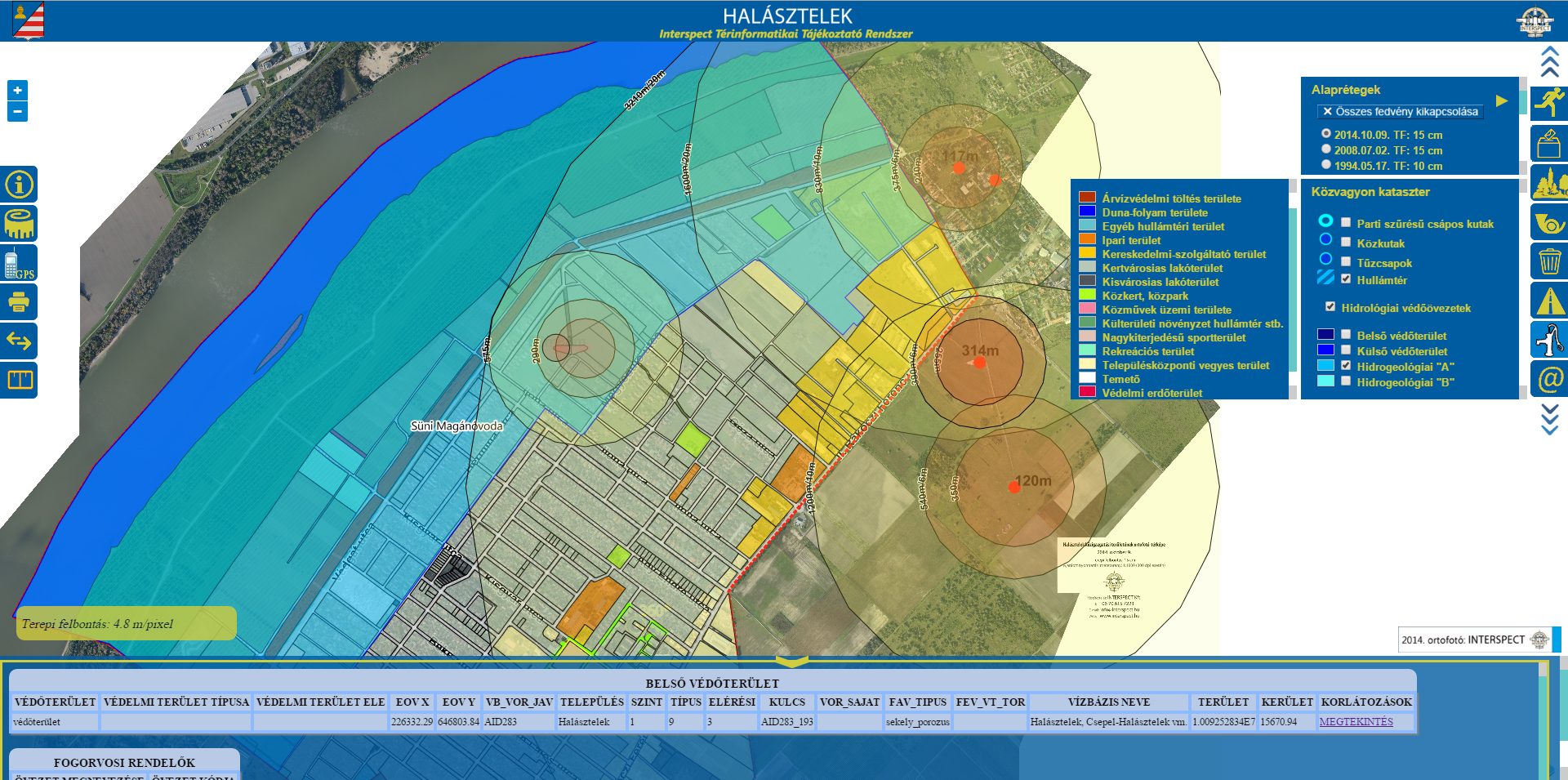Click the Közkert, közpark green swatch
This screenshot has height=780, width=1568.
(1087, 295)
